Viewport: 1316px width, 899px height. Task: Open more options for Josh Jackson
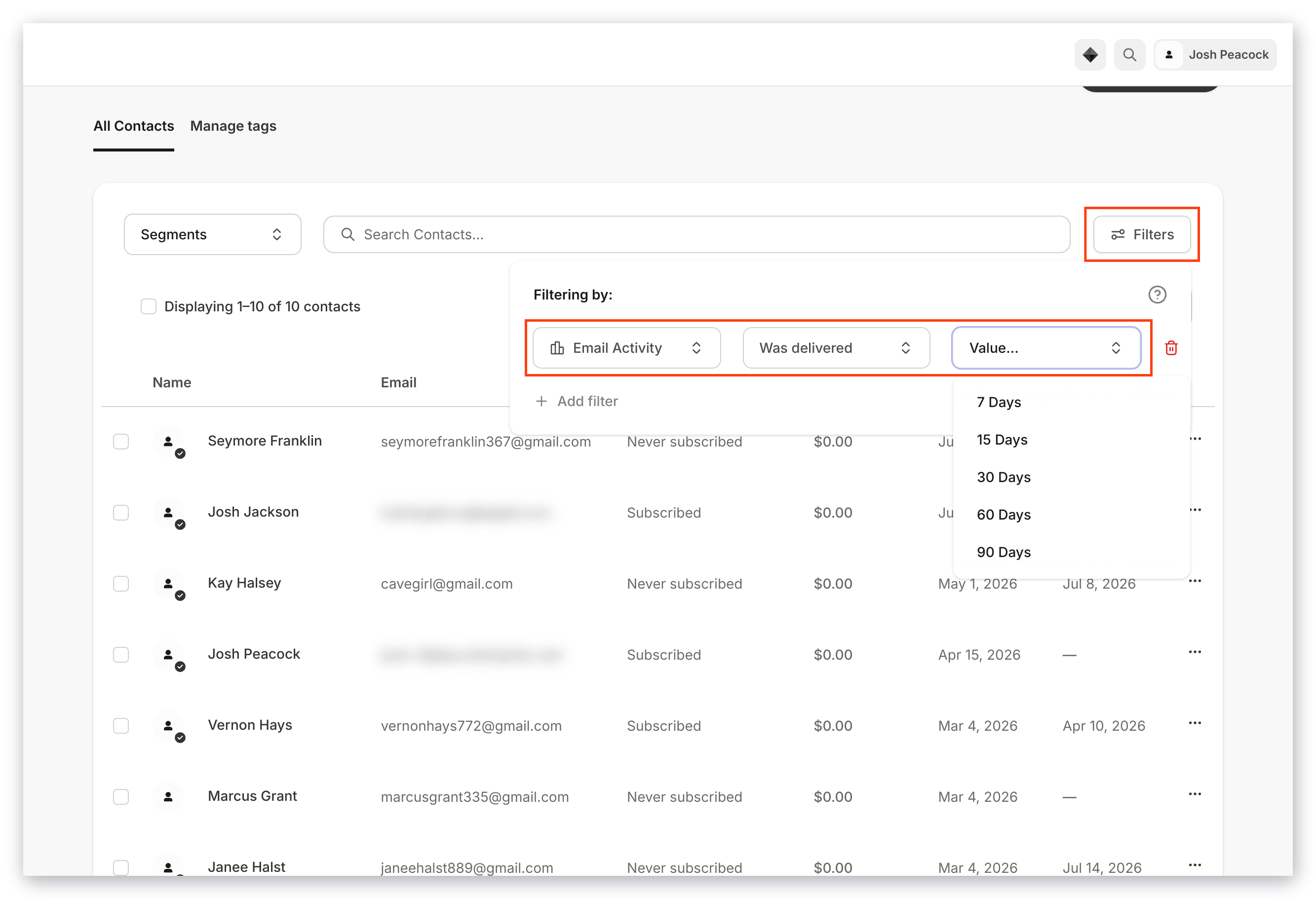tap(1195, 510)
